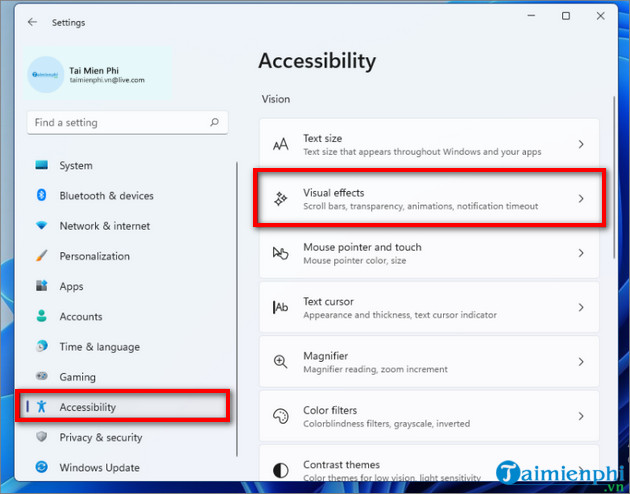Expand Visual effects chevron
The height and width of the screenshot is (494, 630).
(581, 199)
